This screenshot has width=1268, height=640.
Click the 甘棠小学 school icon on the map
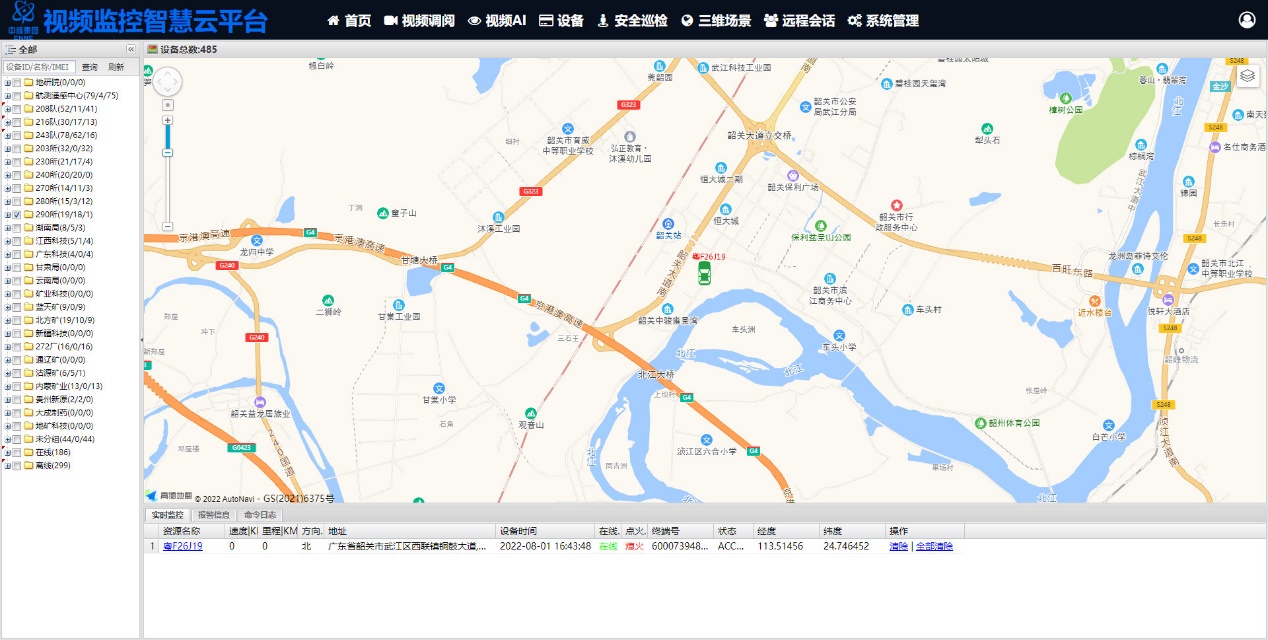click(438, 388)
